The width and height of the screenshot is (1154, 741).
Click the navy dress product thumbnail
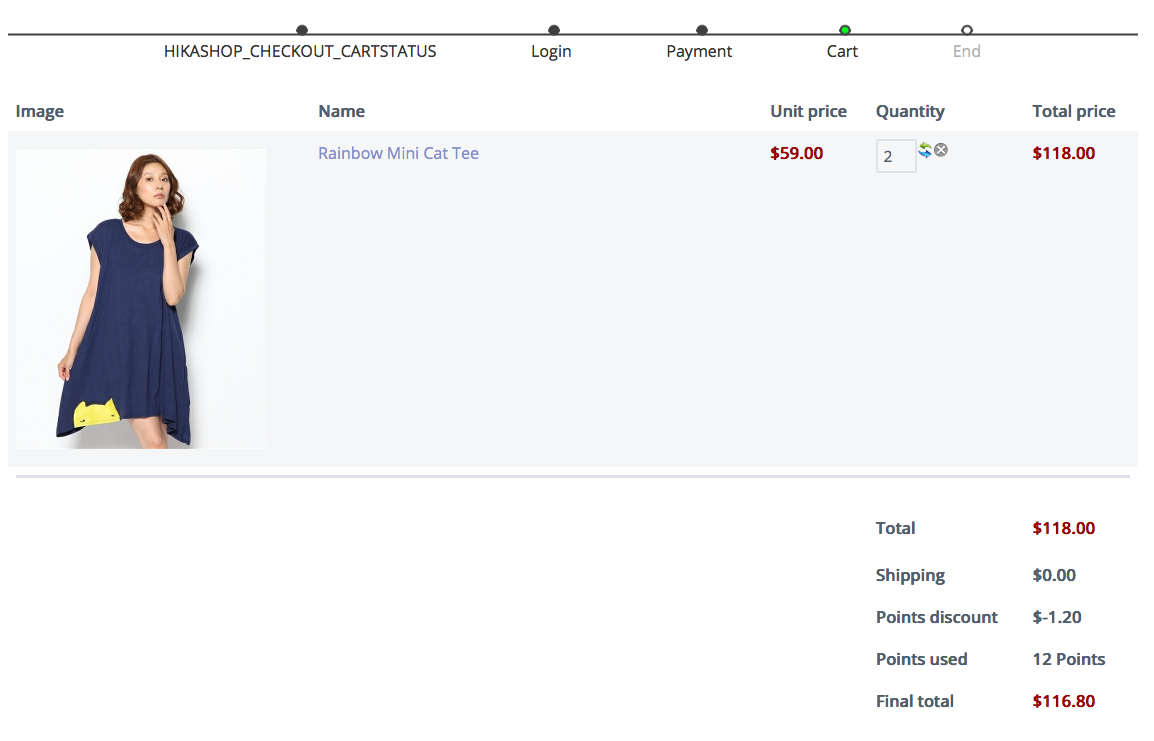point(141,298)
